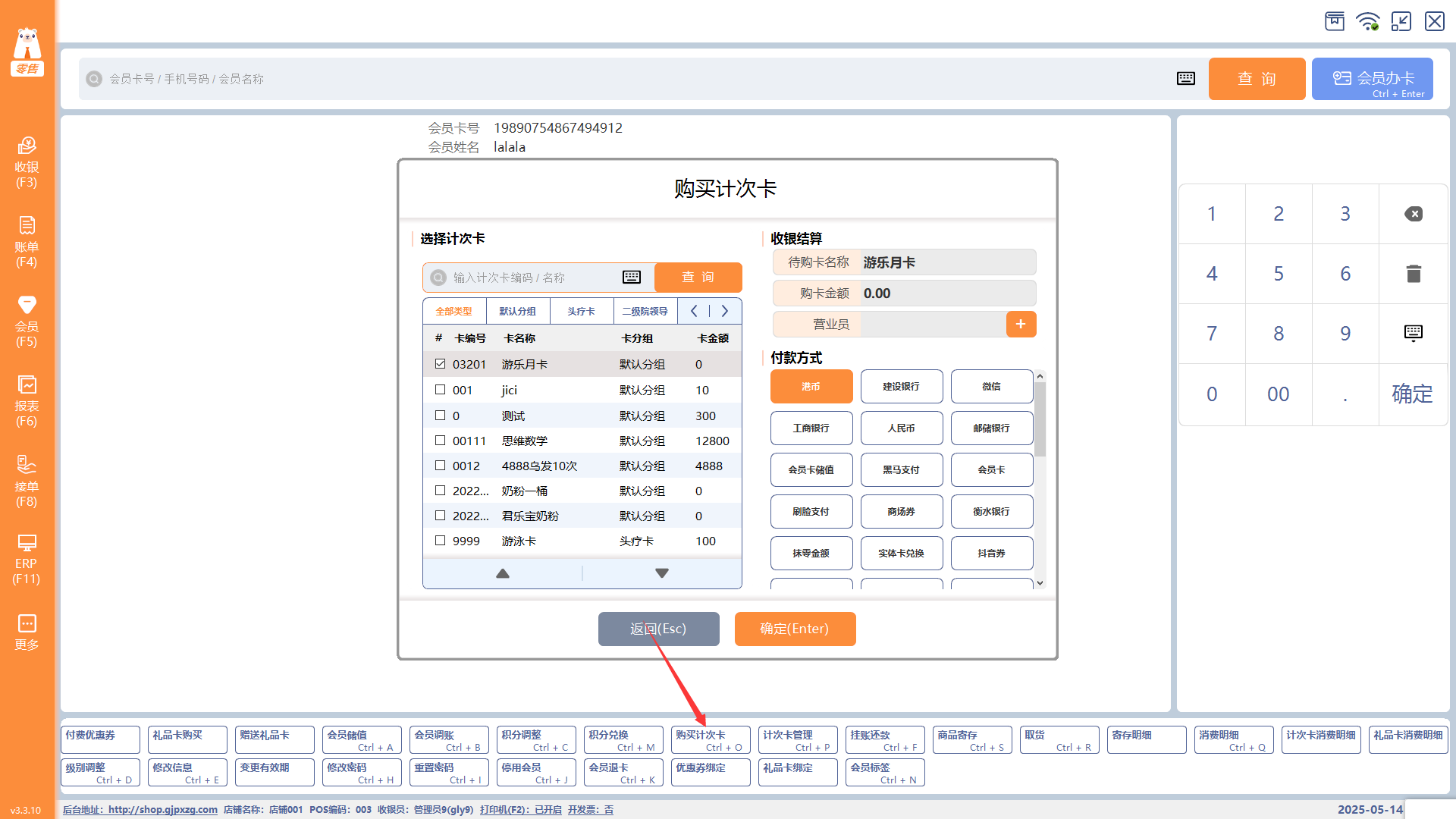Click the numpad backspace icon
This screenshot has height=819, width=1456.
pos(1413,214)
